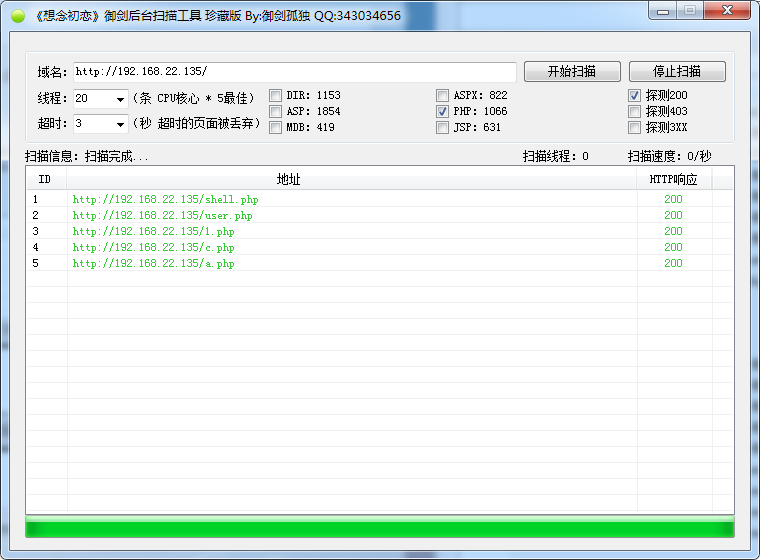Click the 200 response of a.php row
This screenshot has height=560, width=760.
[x=673, y=263]
